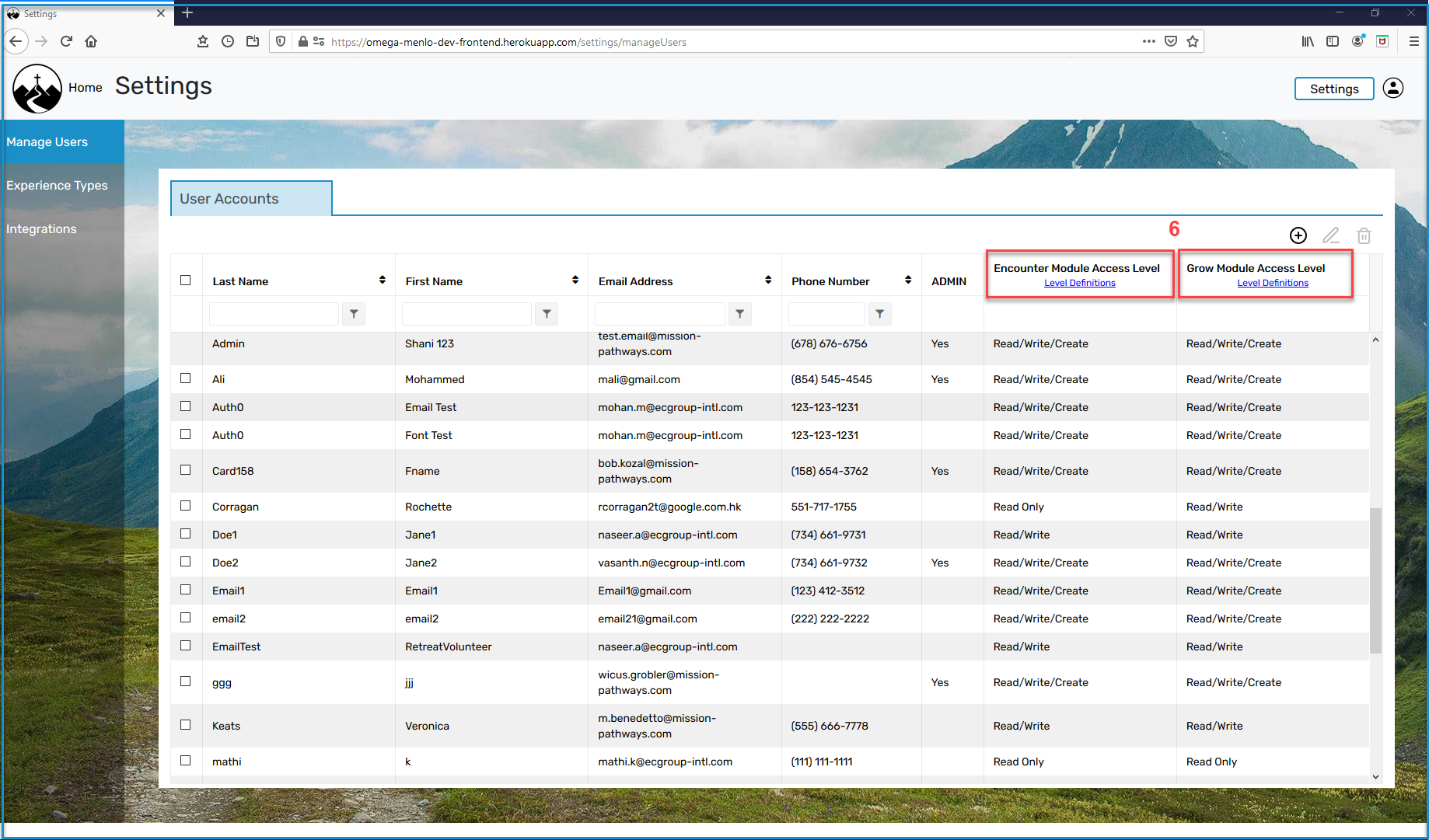Click the add user plus icon
The height and width of the screenshot is (840, 1429).
point(1298,235)
